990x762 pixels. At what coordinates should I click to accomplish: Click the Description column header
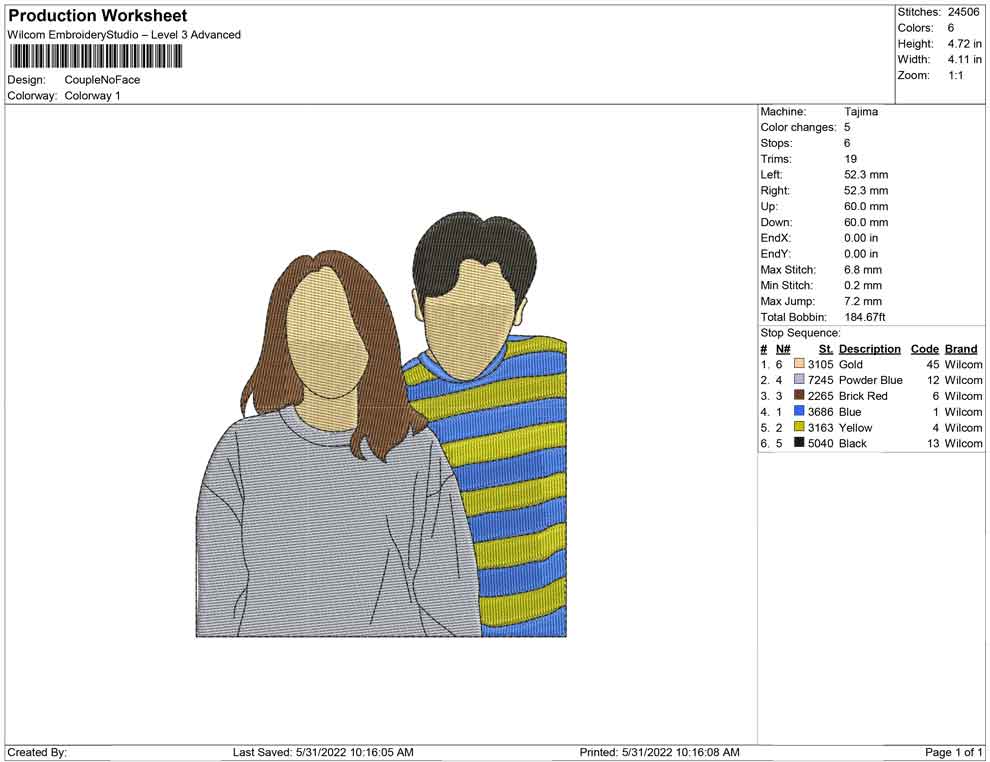869,349
